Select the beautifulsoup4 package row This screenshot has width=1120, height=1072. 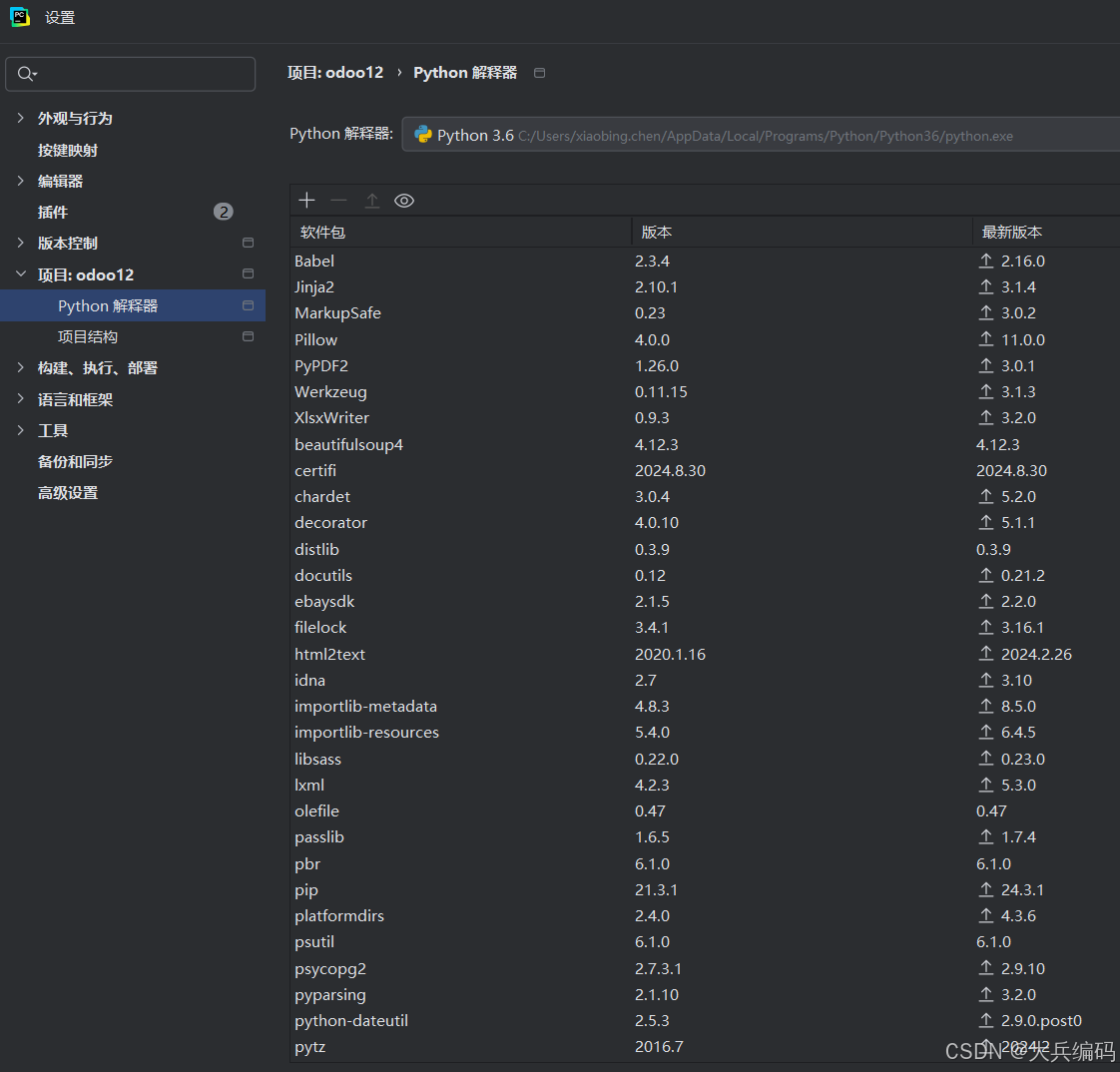[x=705, y=444]
